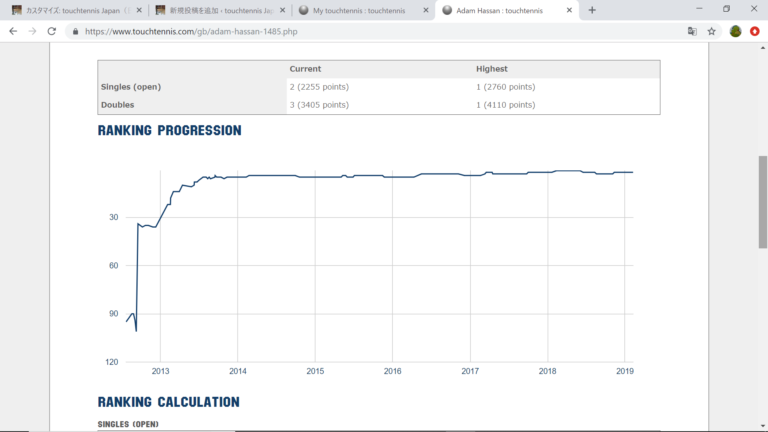This screenshot has width=768, height=432.
Task: Bookmark this page with the star icon
Action: 712,31
